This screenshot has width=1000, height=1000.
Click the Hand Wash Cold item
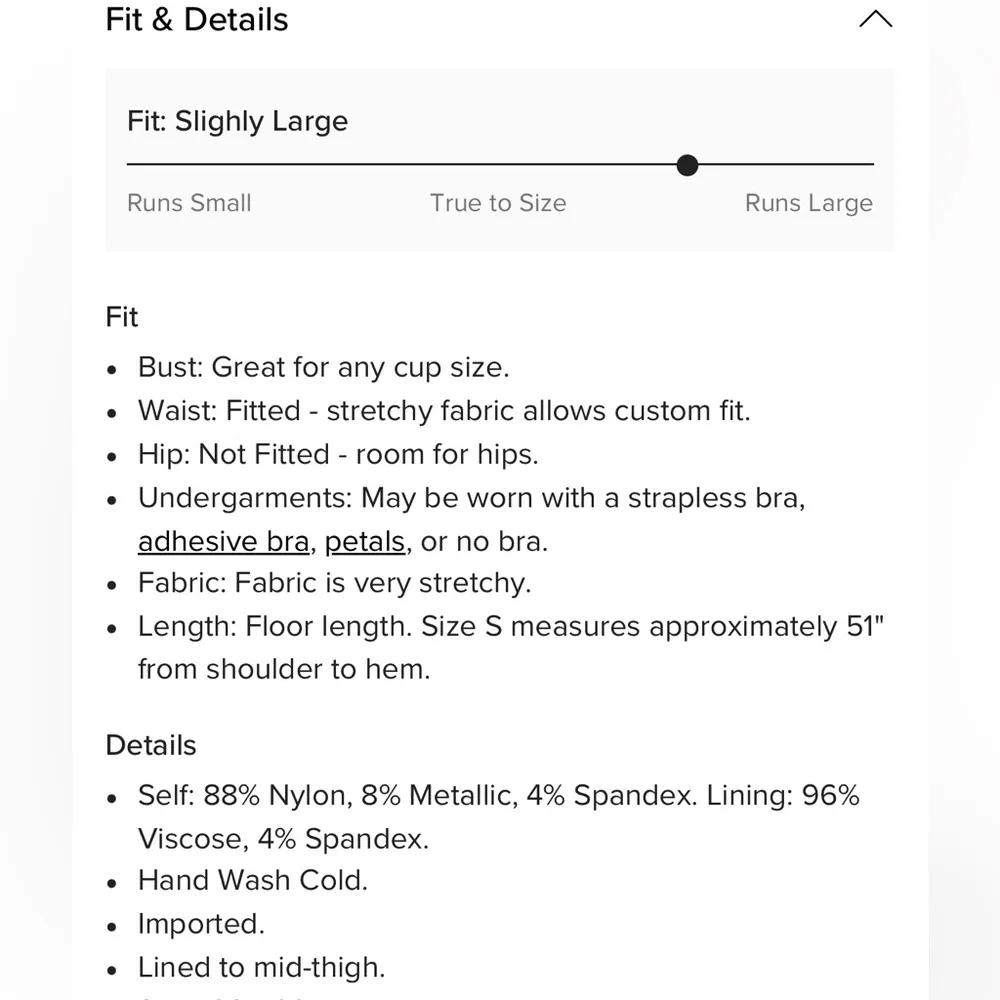253,880
